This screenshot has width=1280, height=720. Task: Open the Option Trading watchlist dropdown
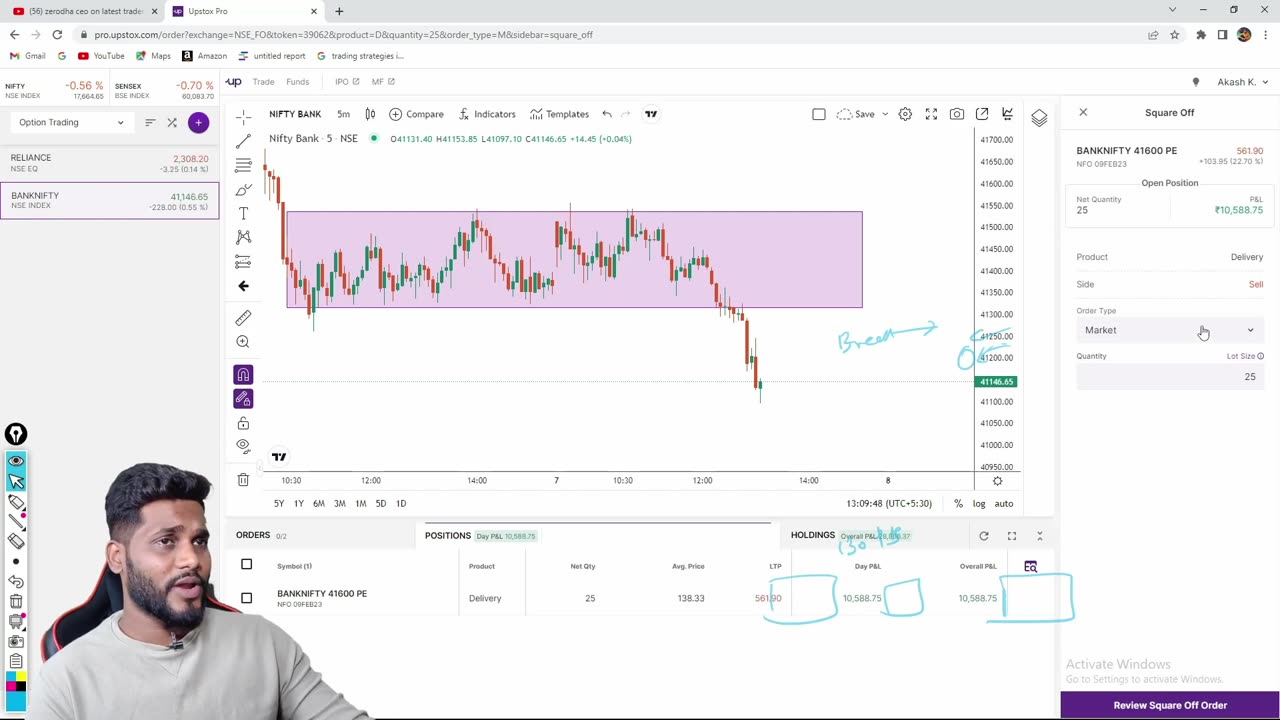click(x=71, y=122)
